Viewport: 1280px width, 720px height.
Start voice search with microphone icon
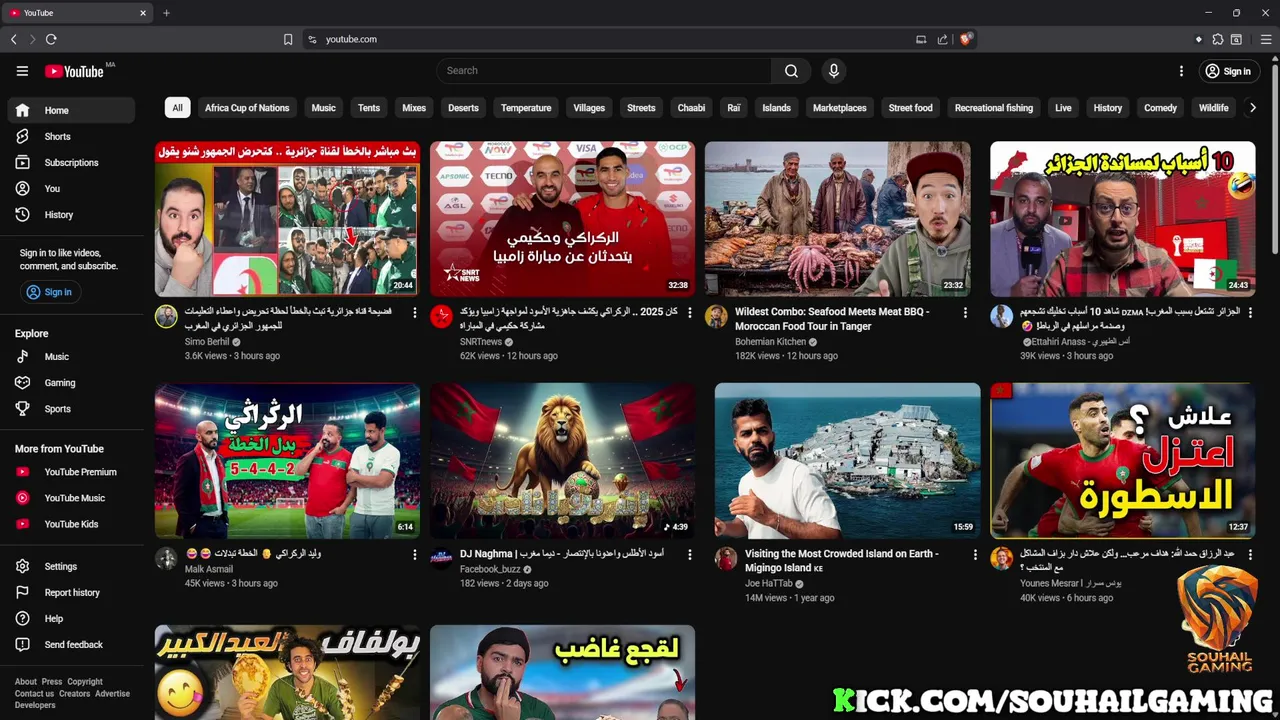tap(833, 71)
